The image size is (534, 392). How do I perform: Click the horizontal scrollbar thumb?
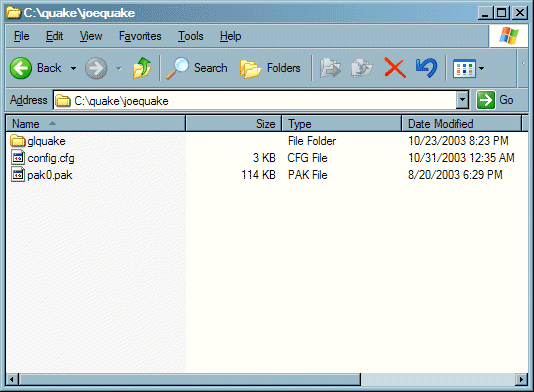tap(190, 379)
